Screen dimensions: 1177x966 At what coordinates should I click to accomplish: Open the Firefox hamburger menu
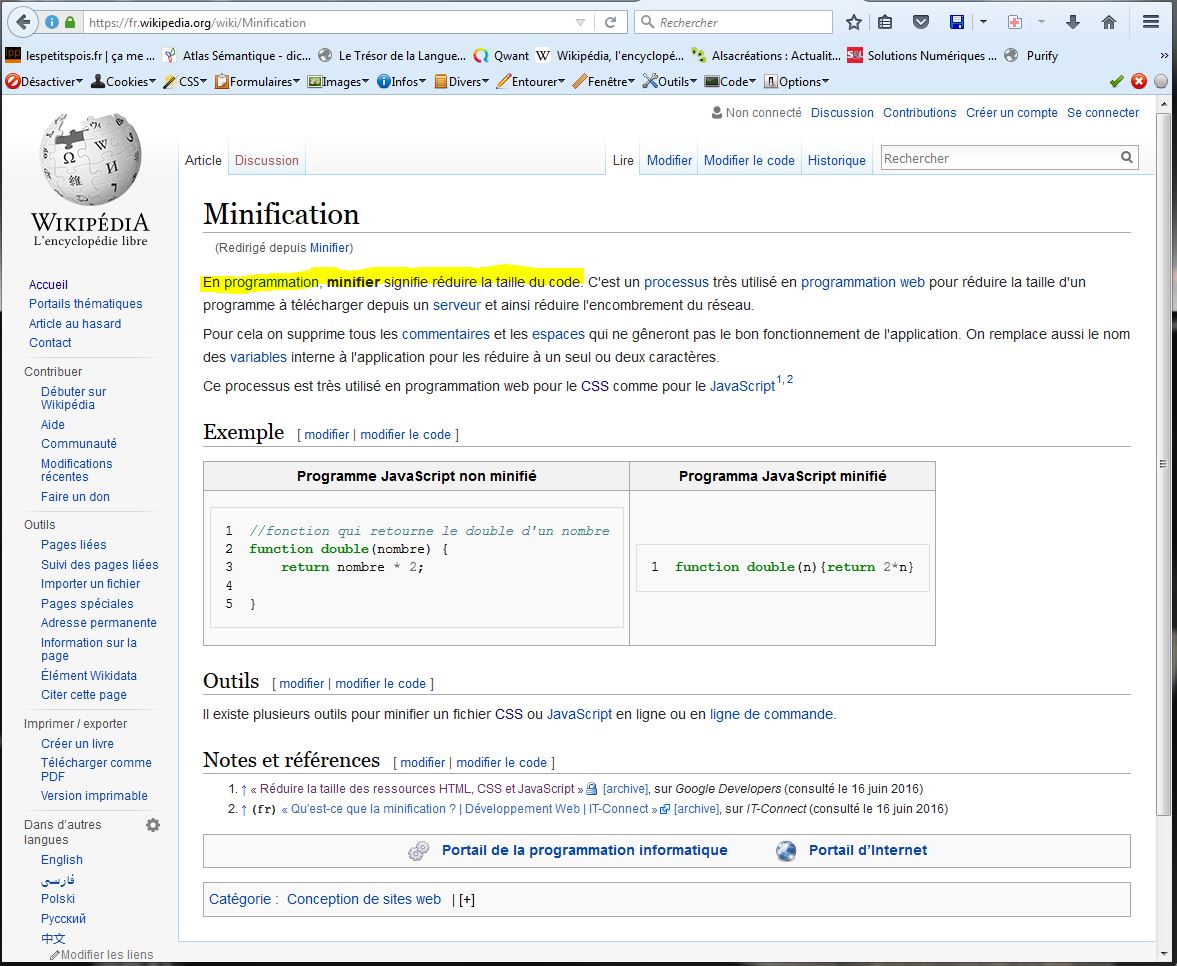tap(1151, 22)
